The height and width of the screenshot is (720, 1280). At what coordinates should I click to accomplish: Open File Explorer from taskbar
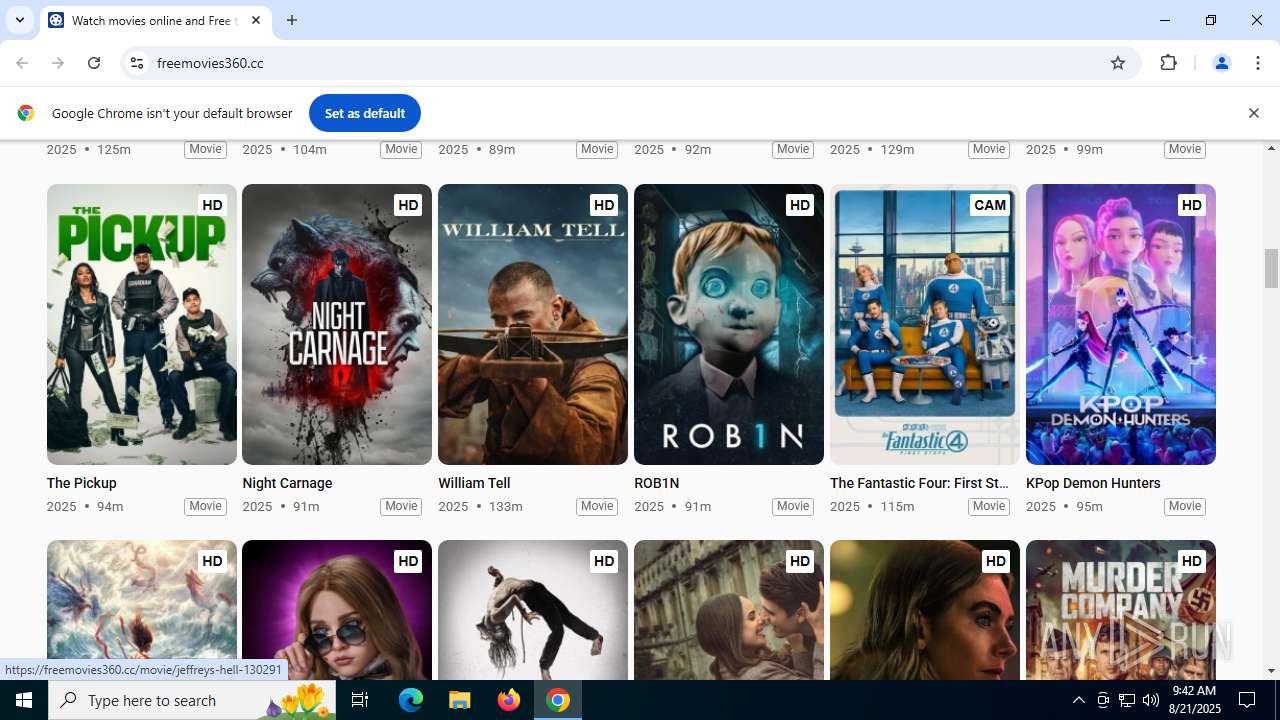click(460, 700)
